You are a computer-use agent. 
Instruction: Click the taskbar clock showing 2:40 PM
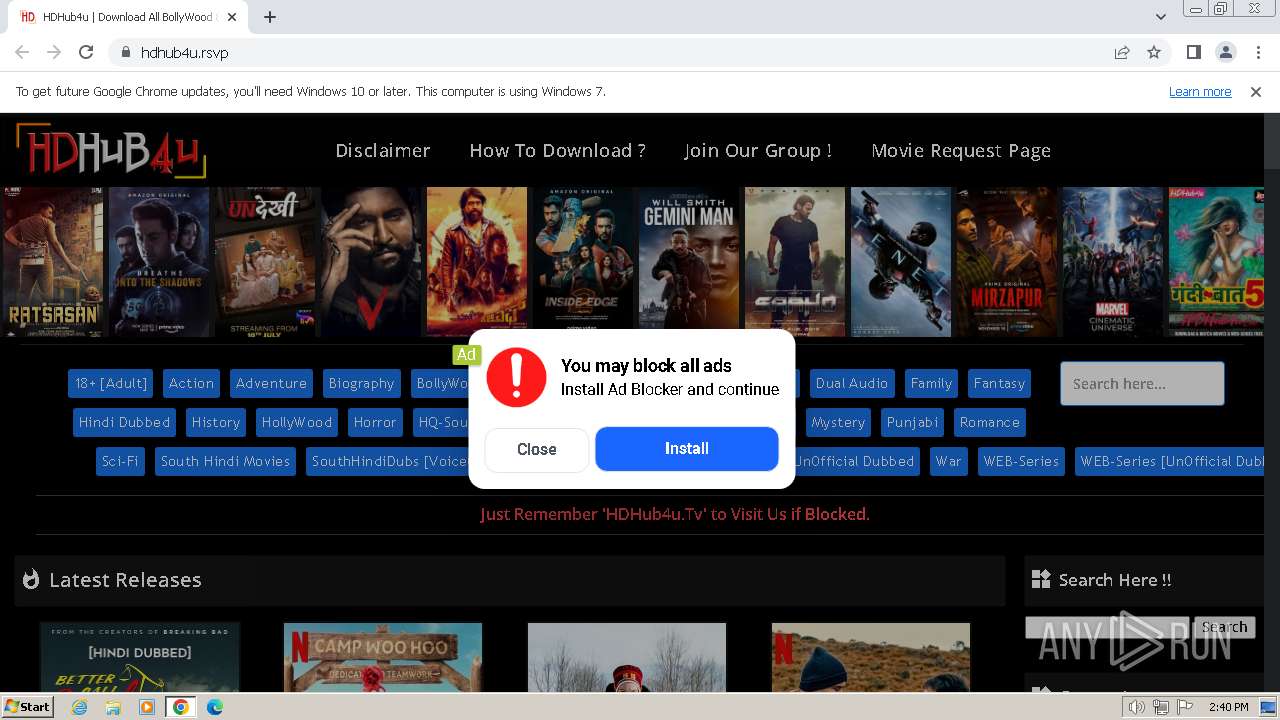click(x=1228, y=707)
